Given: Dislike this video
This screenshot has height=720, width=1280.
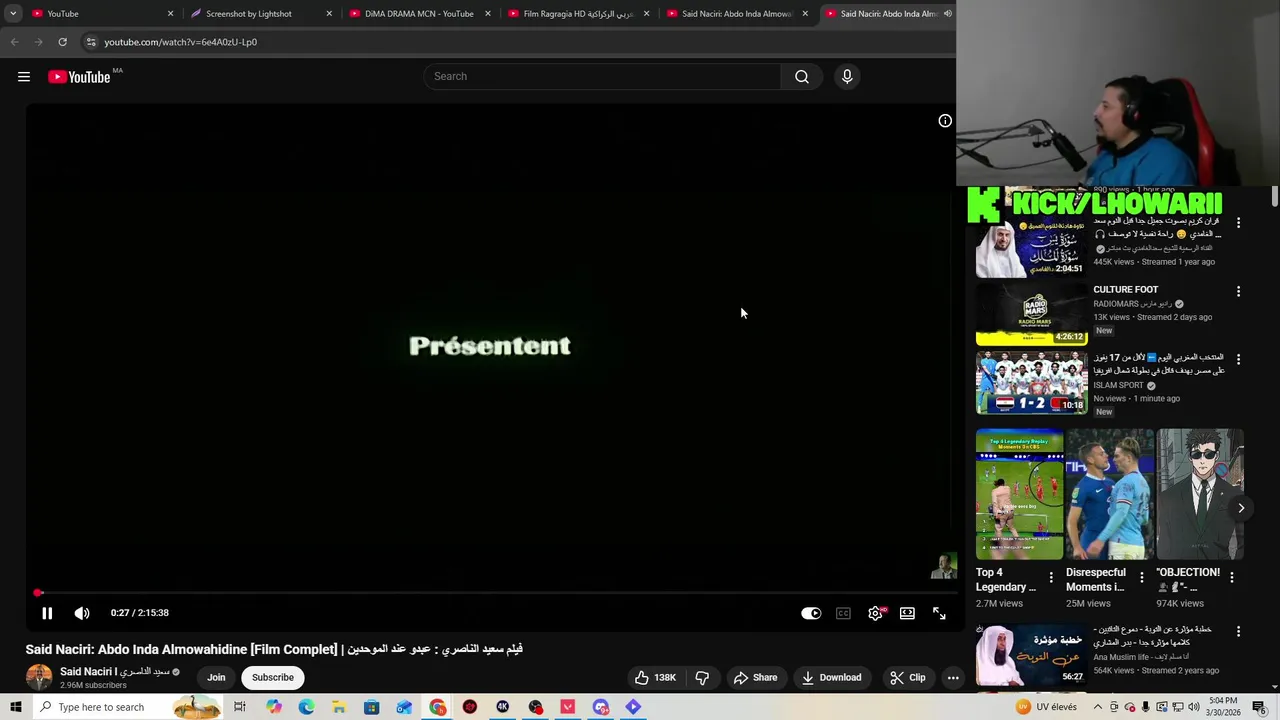Looking at the screenshot, I should coord(702,677).
